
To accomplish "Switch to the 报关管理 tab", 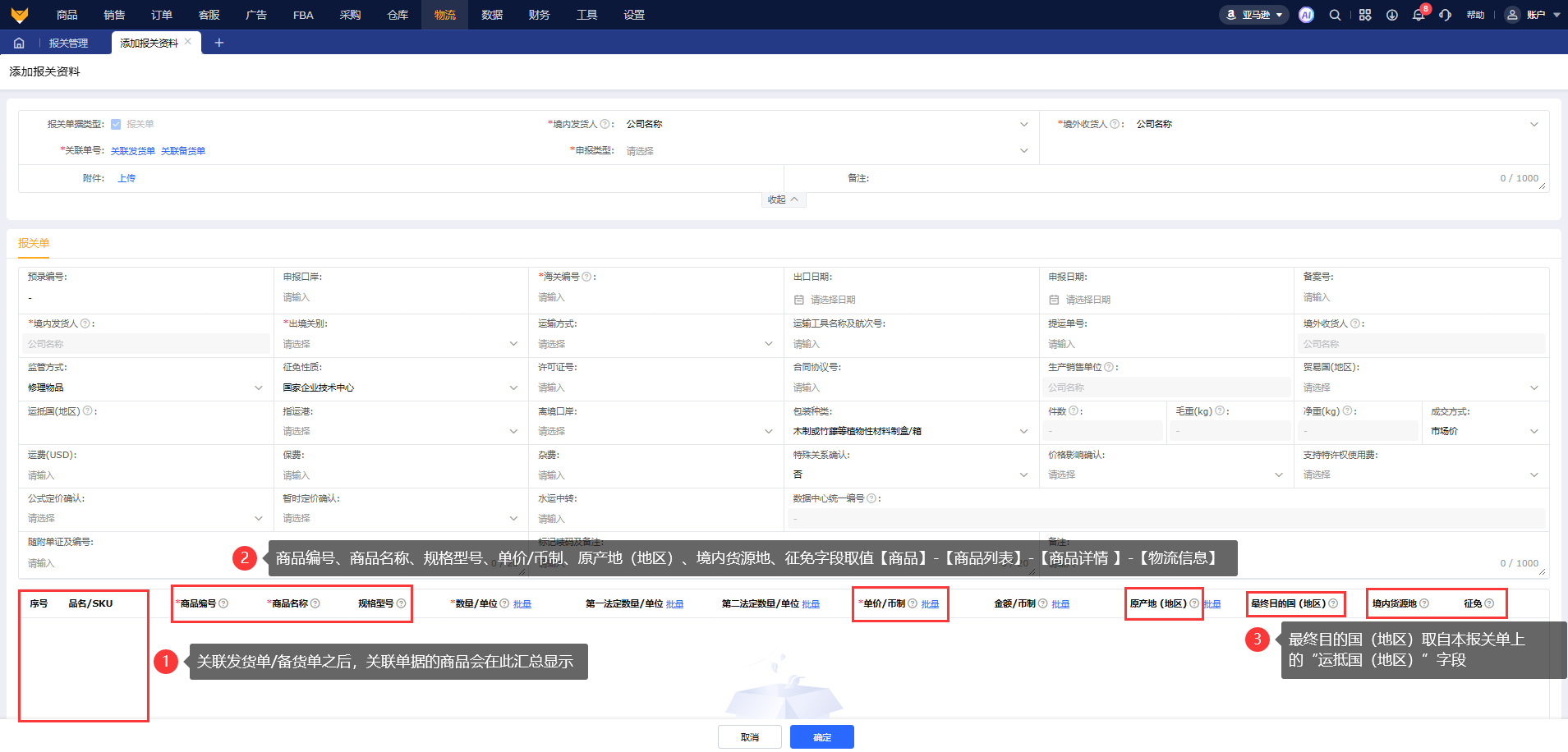I will coord(68,43).
